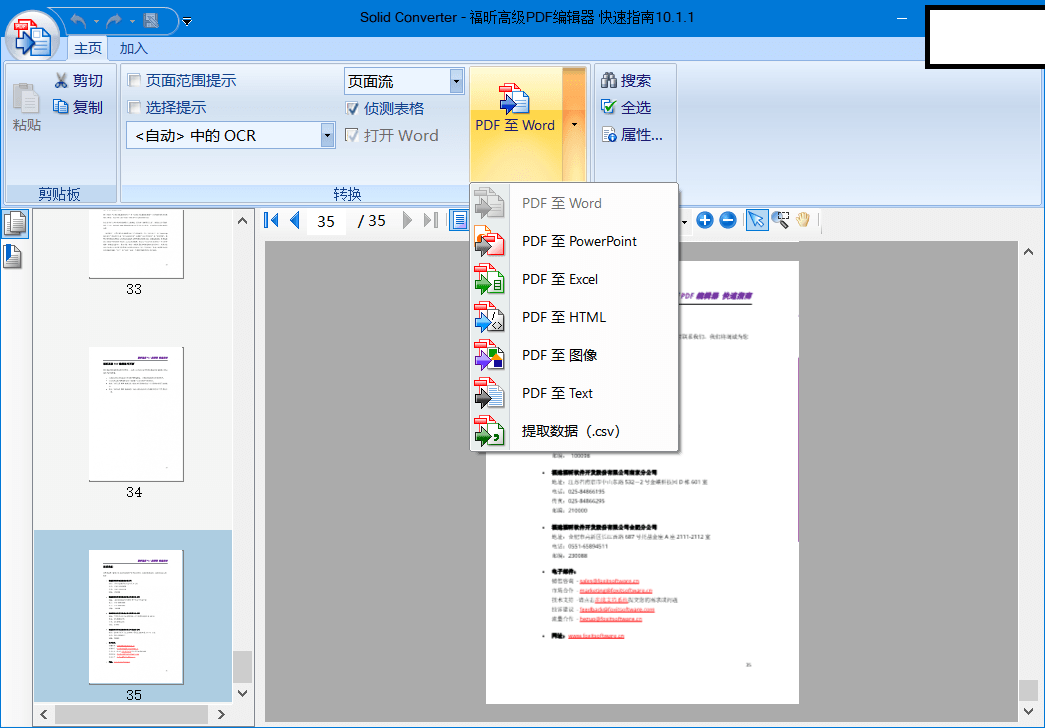Select the page 34 thumbnail

(136, 414)
